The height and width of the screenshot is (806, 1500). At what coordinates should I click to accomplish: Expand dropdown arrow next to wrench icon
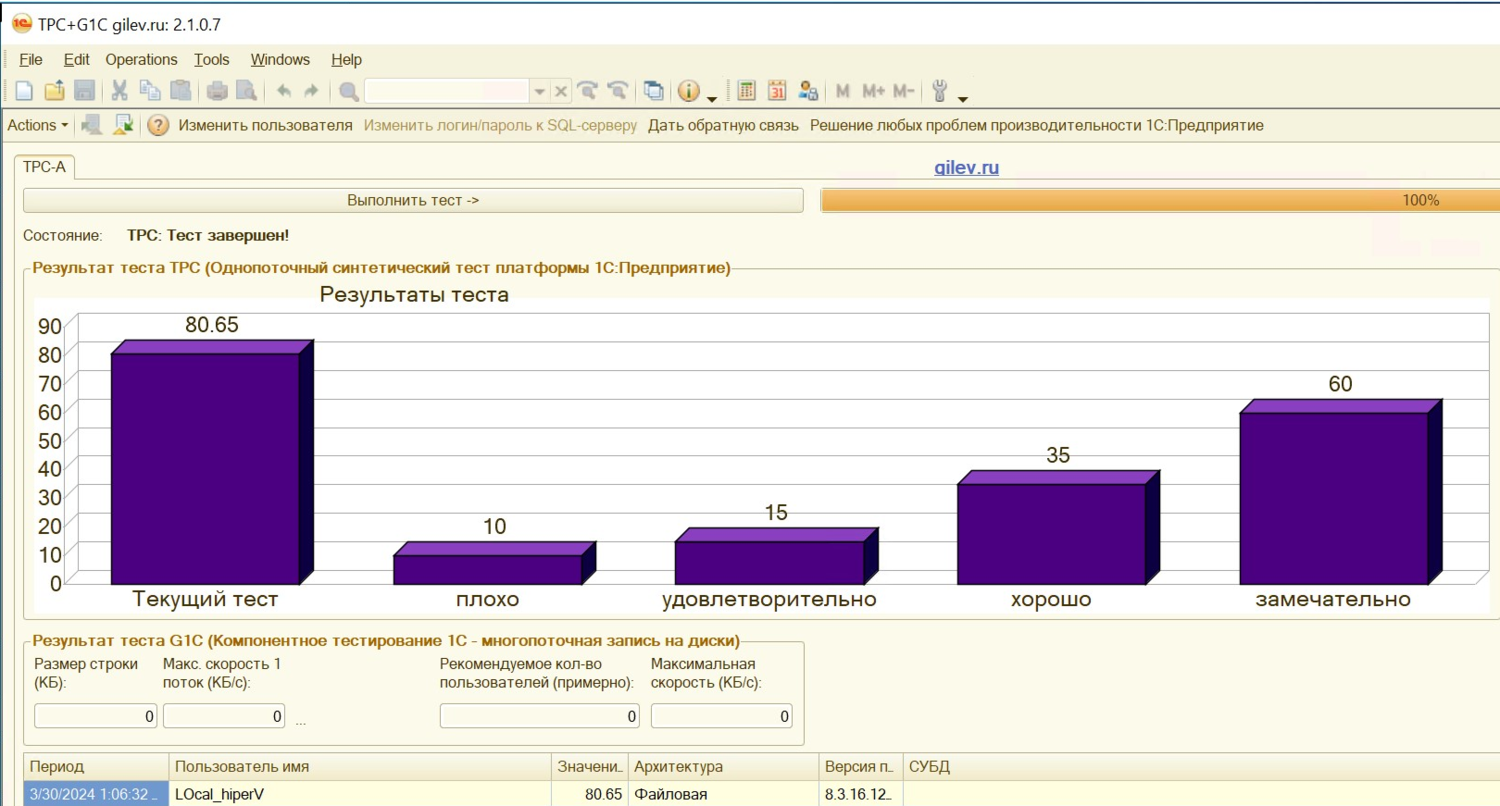(962, 97)
